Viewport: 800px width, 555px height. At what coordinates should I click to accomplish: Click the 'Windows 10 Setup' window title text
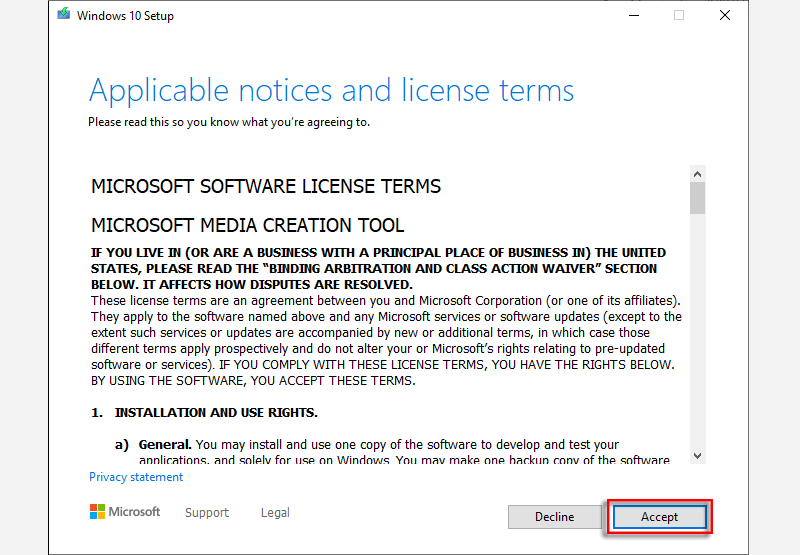[126, 16]
